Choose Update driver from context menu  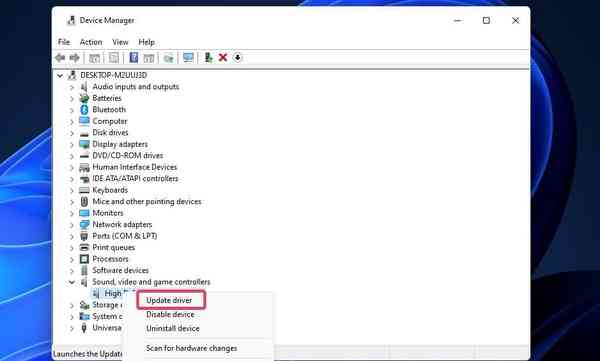(x=169, y=301)
